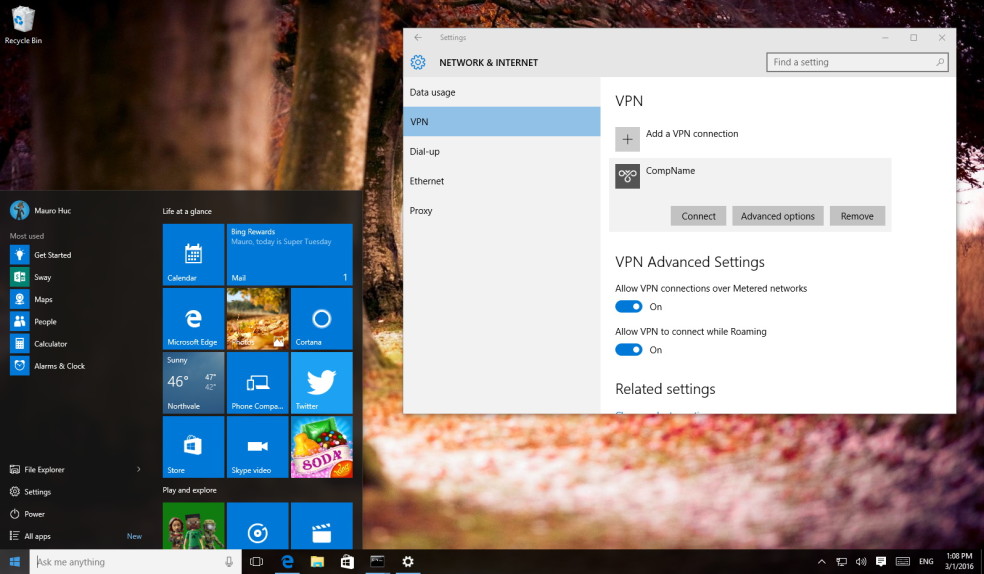
Task: Turn off VPN while Roaming toggle
Action: (628, 349)
